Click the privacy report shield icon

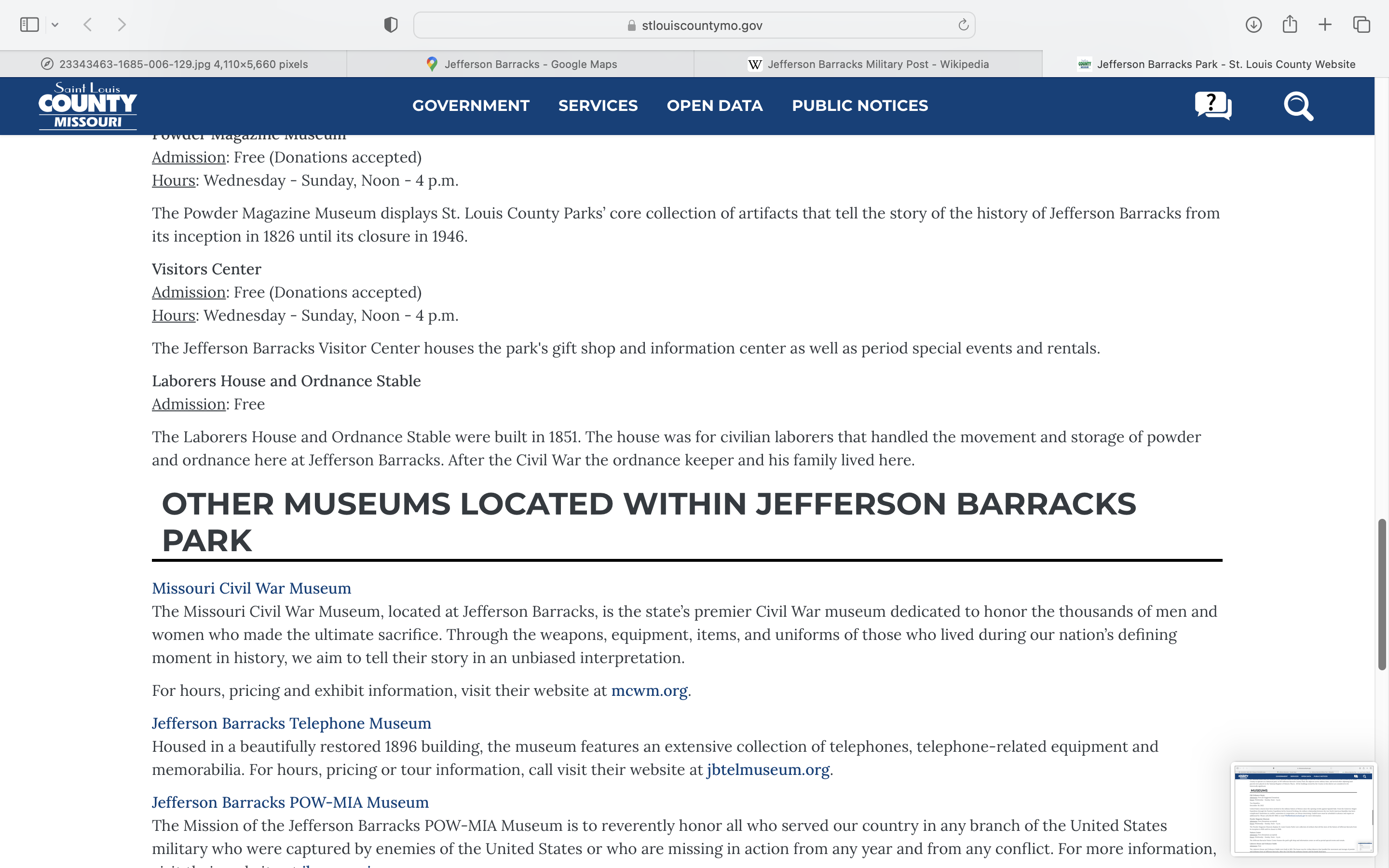point(391,25)
